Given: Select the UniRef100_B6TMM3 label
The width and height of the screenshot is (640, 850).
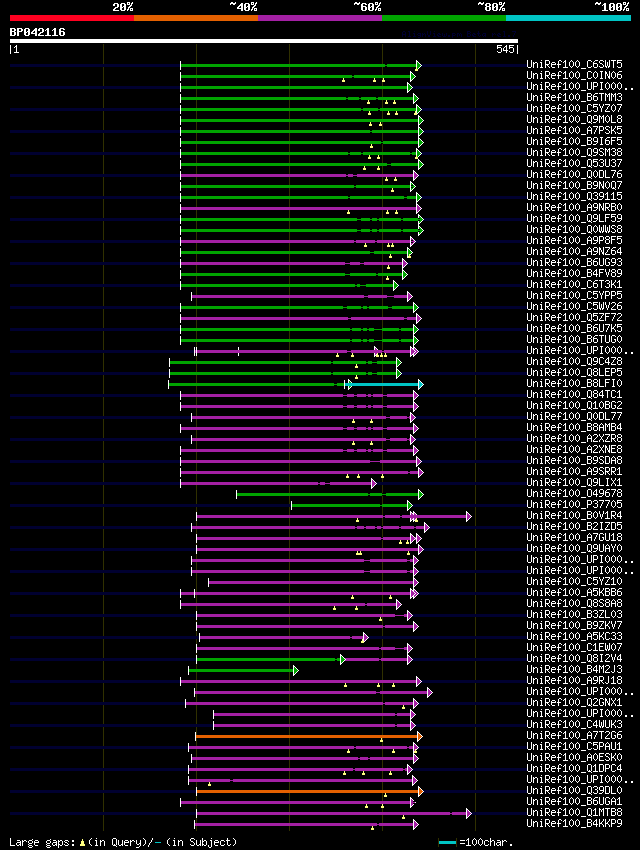Looking at the screenshot, I should tap(574, 98).
